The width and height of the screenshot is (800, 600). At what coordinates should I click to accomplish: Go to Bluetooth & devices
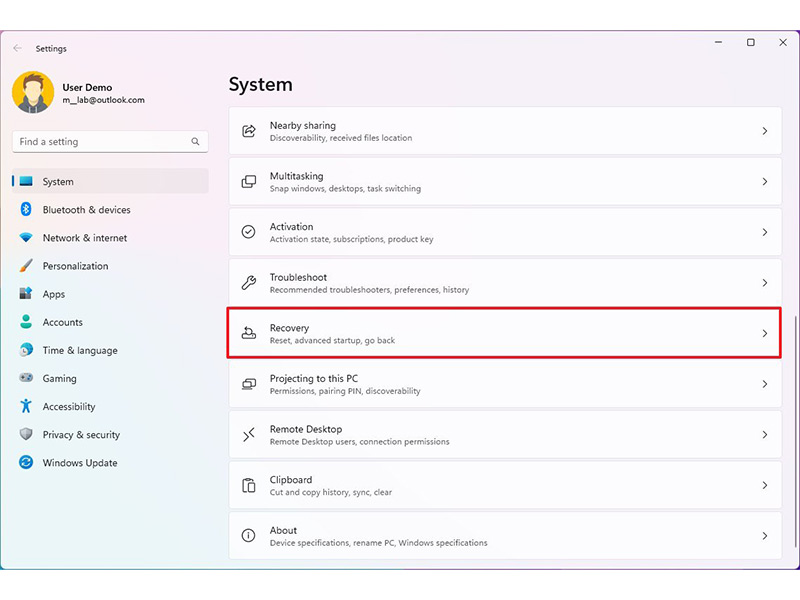[110, 209]
